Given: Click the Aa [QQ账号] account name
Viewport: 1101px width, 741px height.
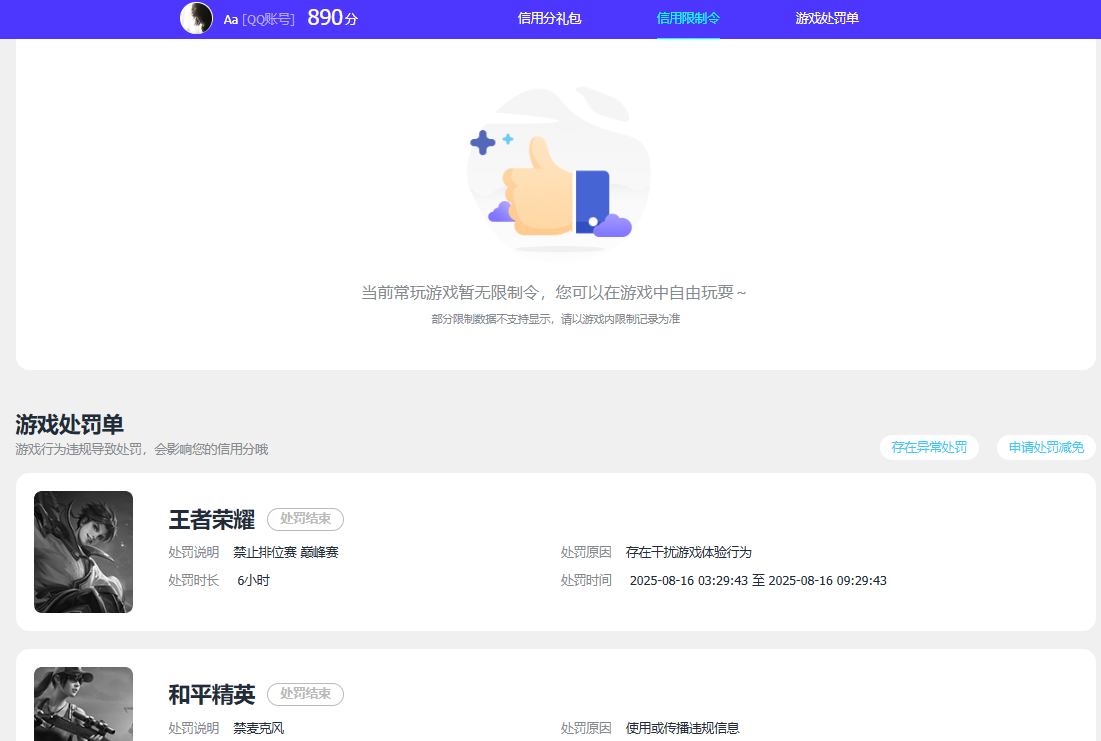Looking at the screenshot, I should (x=259, y=20).
